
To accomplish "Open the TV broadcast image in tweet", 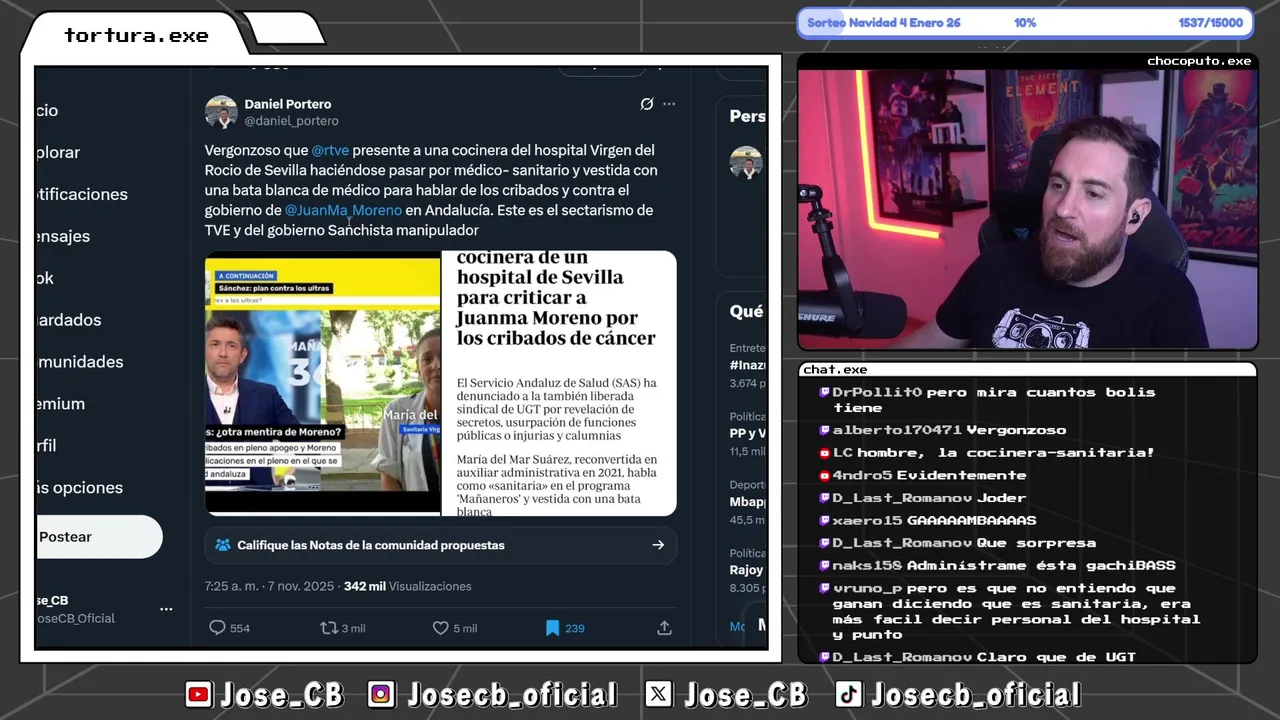I will click(x=322, y=383).
